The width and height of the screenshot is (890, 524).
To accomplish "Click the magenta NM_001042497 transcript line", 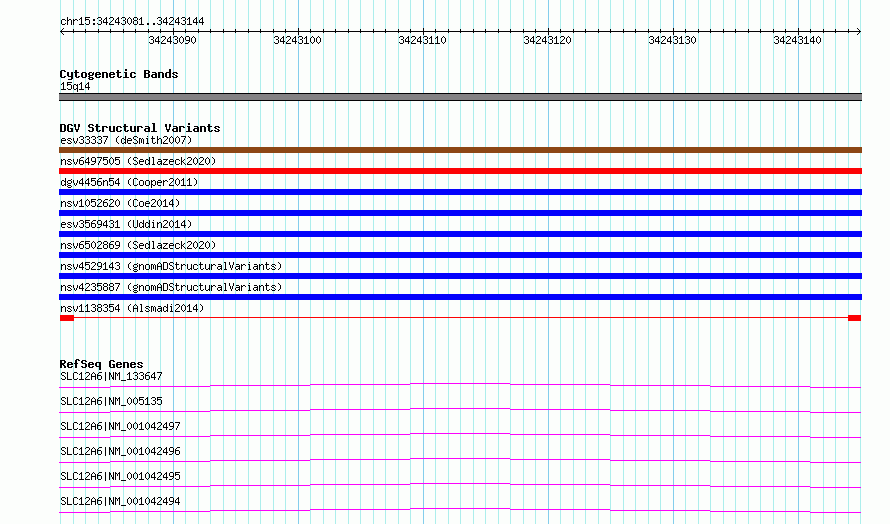I will click(x=460, y=435).
